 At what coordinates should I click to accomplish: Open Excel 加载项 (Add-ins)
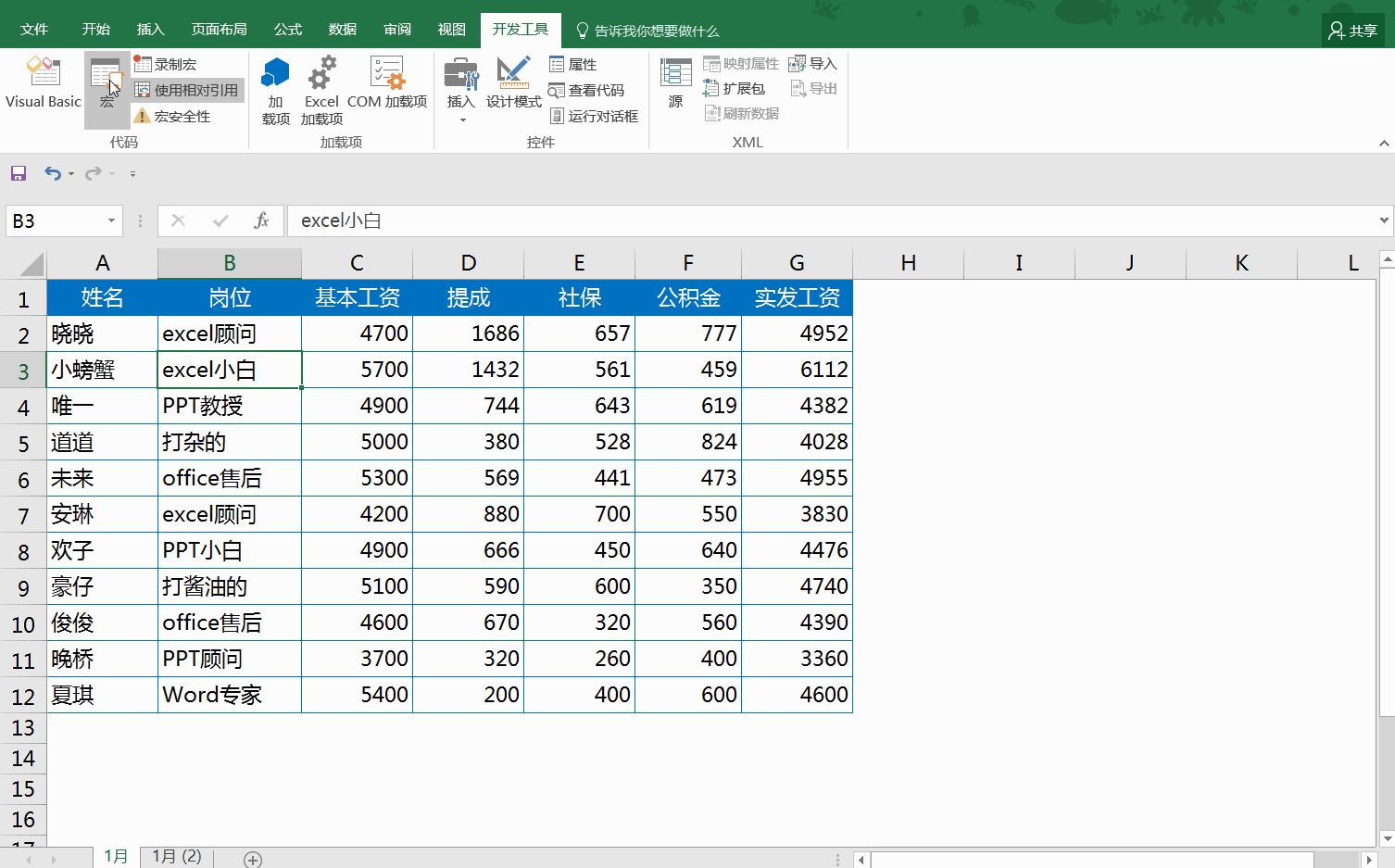pos(320,90)
